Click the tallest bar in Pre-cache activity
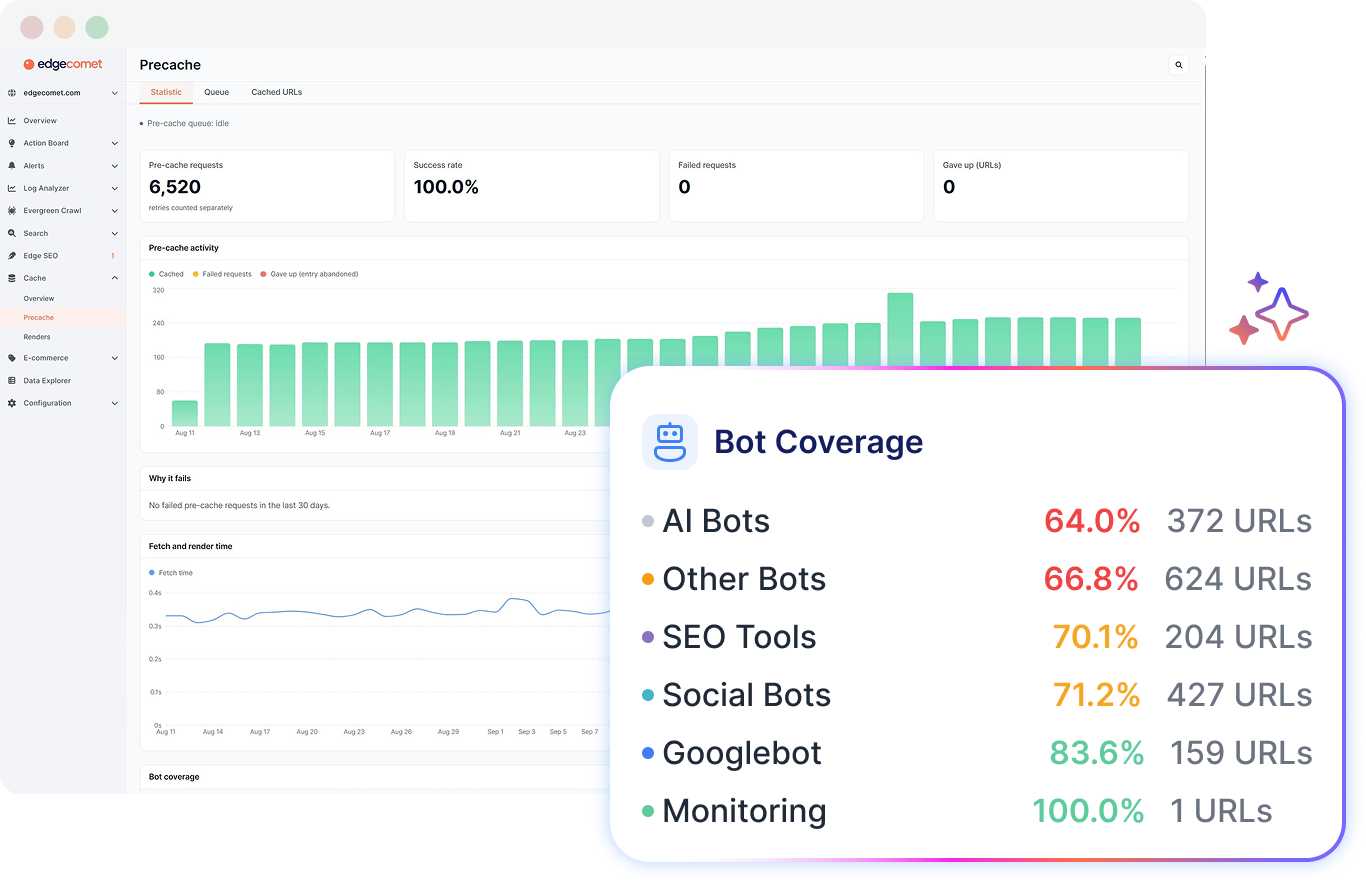Image resolution: width=1366 pixels, height=883 pixels. click(900, 330)
